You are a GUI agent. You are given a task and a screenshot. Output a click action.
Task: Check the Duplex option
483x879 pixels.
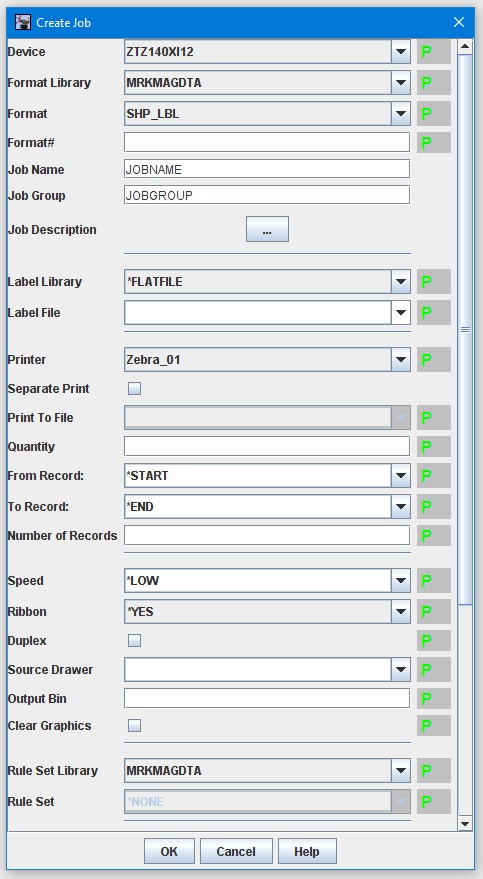click(134, 641)
